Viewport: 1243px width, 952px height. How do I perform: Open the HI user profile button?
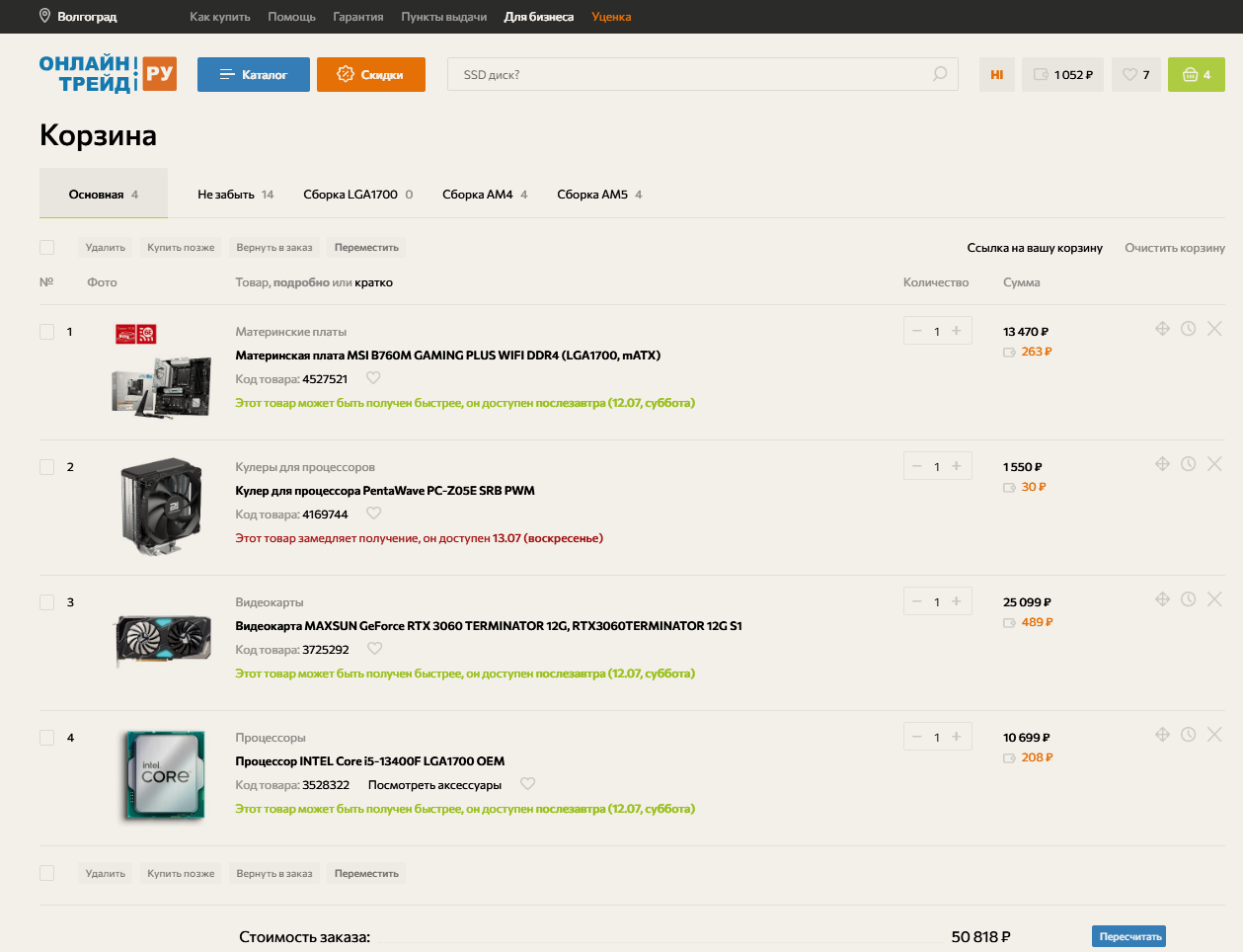click(997, 75)
